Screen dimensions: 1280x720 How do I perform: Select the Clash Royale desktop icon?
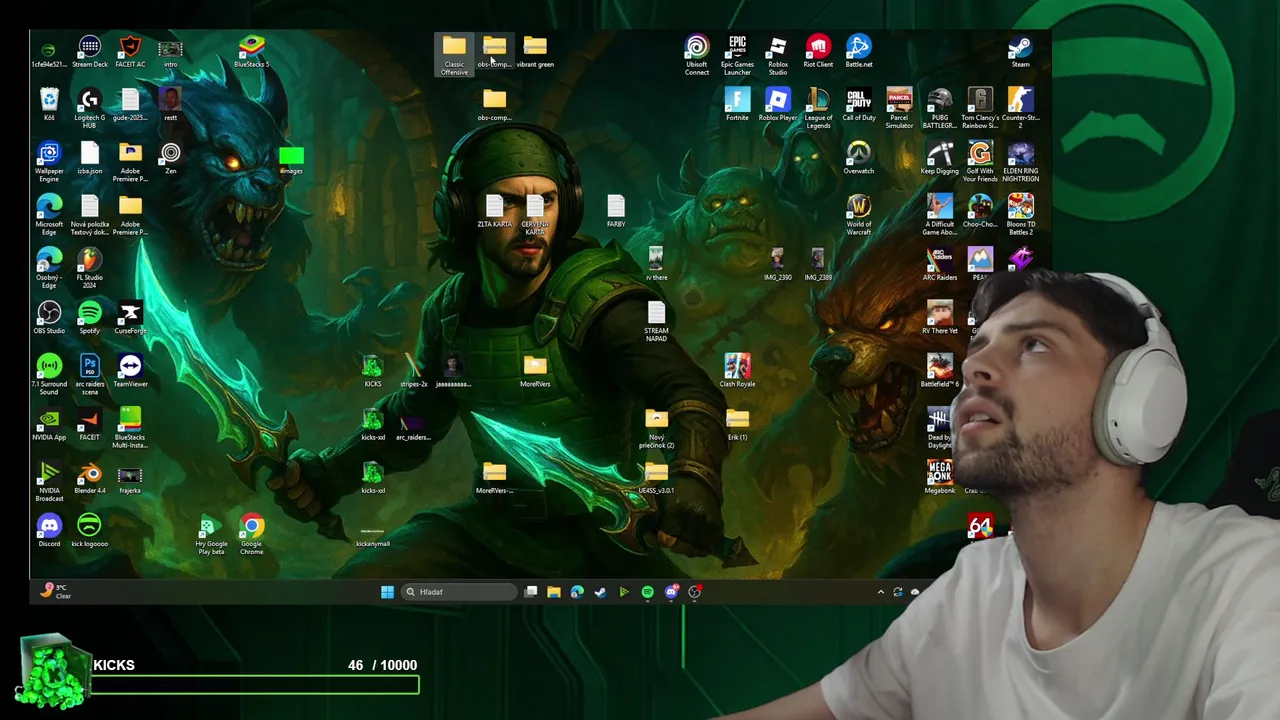click(737, 371)
